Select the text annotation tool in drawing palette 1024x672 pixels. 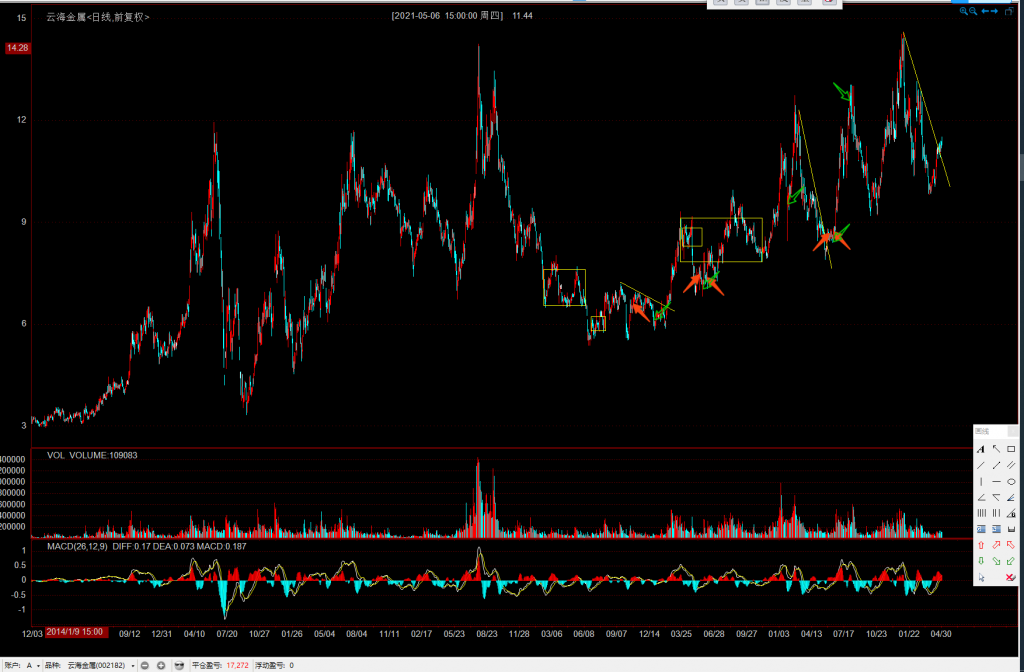(x=981, y=449)
